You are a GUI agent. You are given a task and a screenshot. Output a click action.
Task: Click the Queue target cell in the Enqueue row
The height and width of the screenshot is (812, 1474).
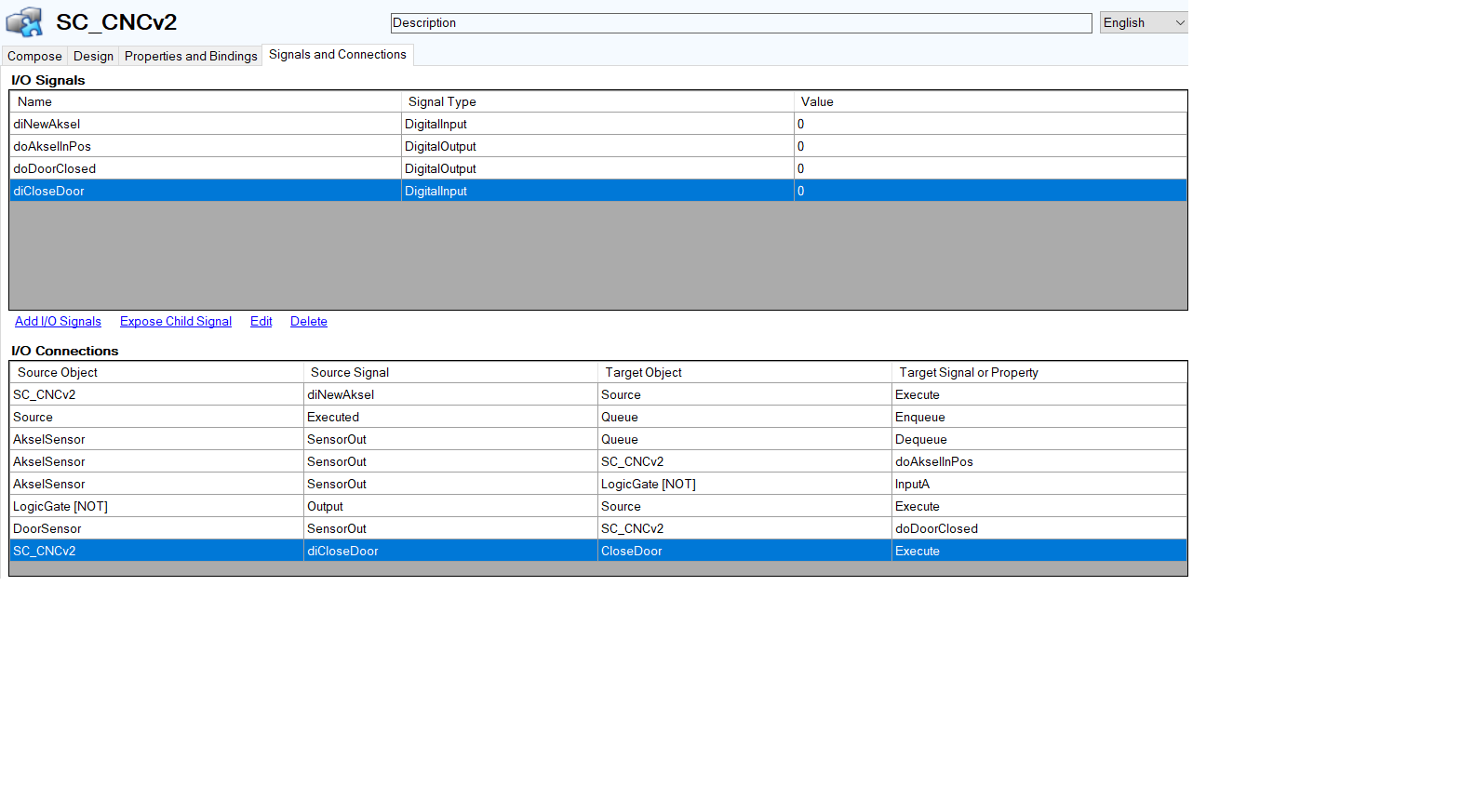(x=744, y=417)
